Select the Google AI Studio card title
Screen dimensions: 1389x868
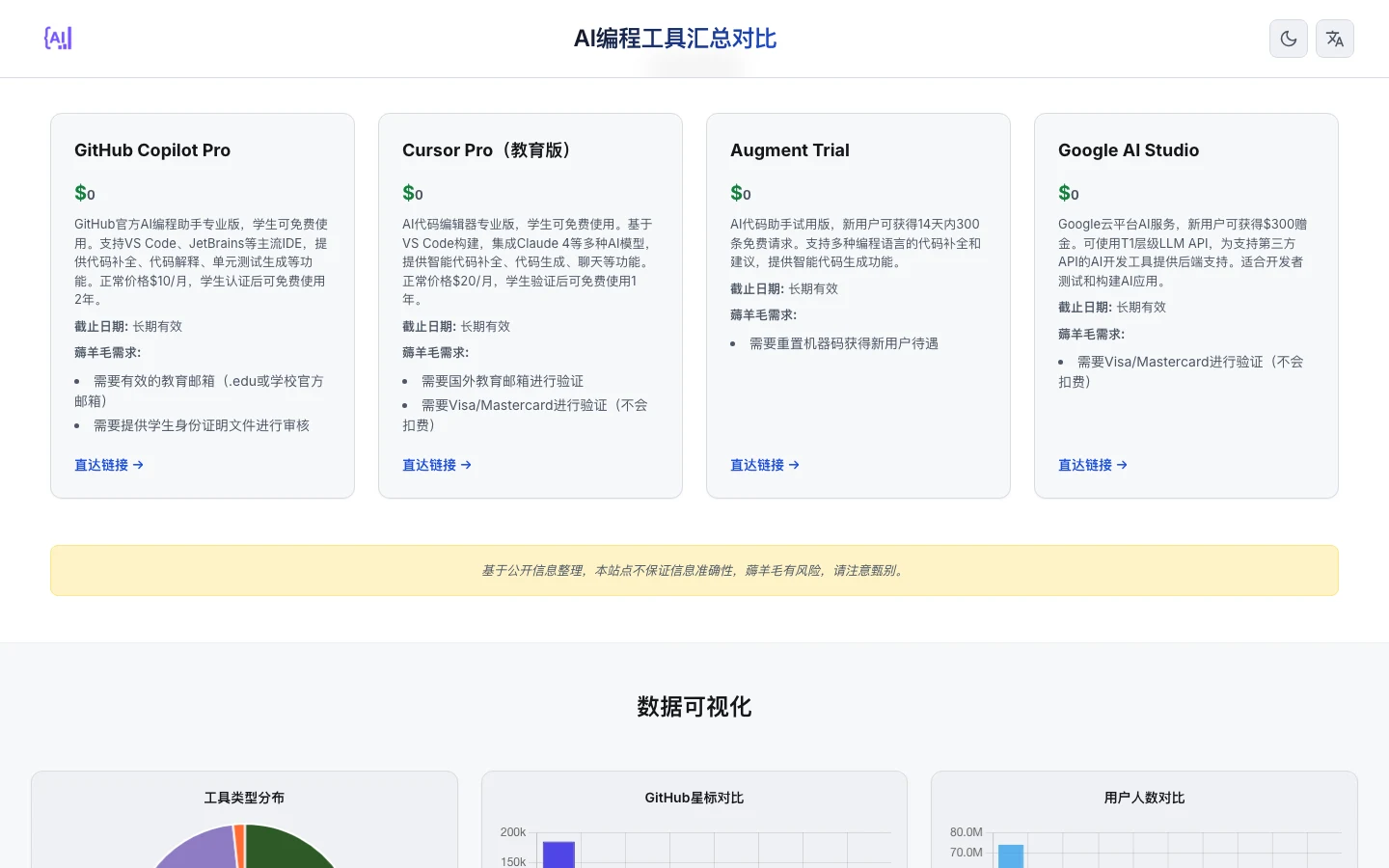pos(1129,150)
